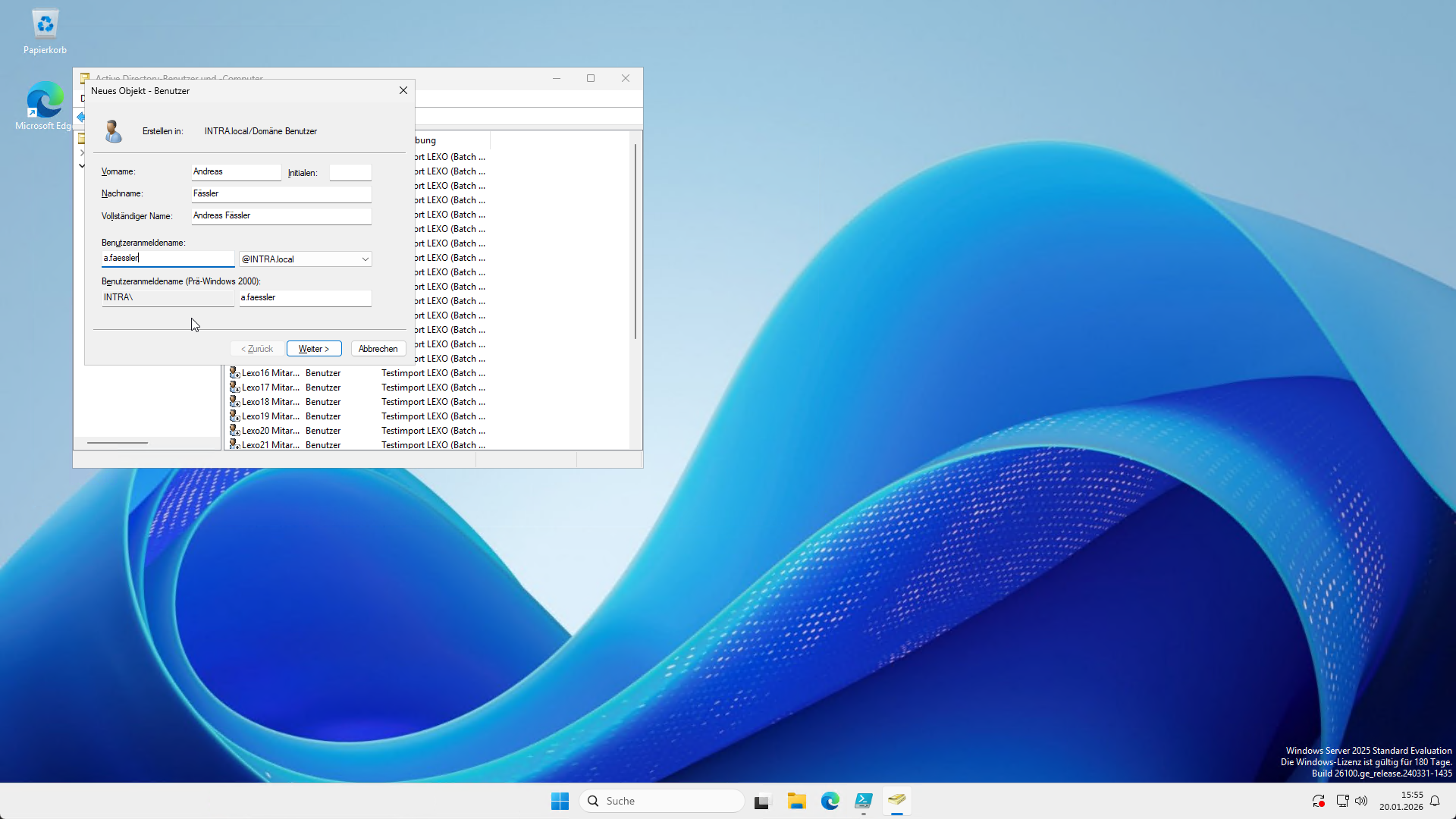Click the volume speaker tray icon
This screenshot has width=1456, height=819.
1361,801
